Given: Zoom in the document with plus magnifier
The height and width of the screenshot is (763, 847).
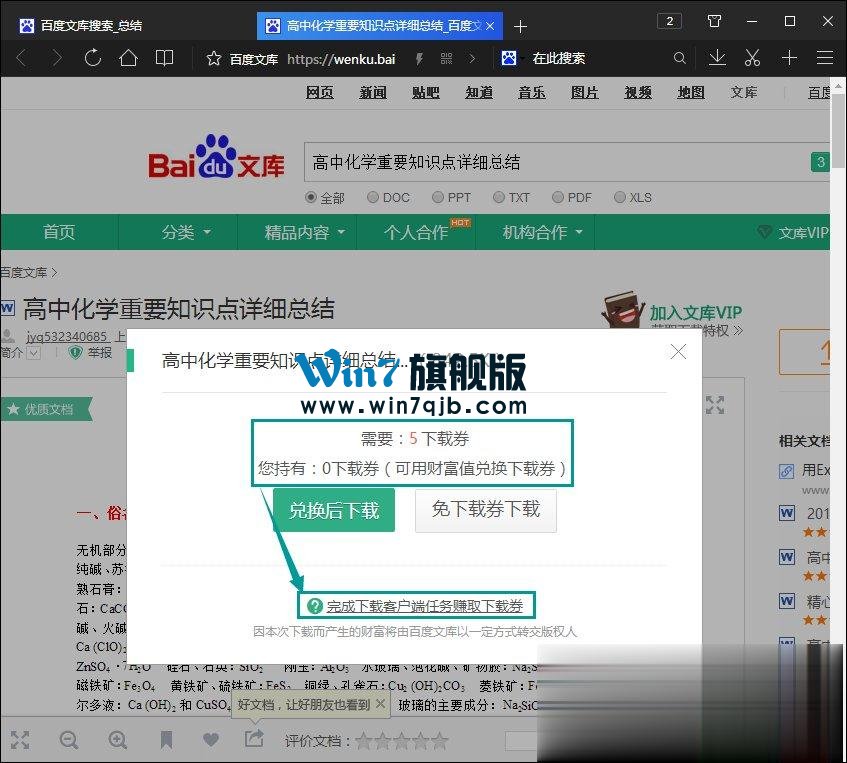Looking at the screenshot, I should click(x=118, y=740).
